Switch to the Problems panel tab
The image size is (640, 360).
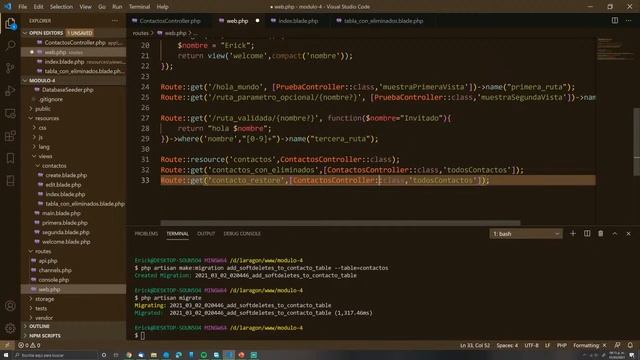tap(146, 234)
